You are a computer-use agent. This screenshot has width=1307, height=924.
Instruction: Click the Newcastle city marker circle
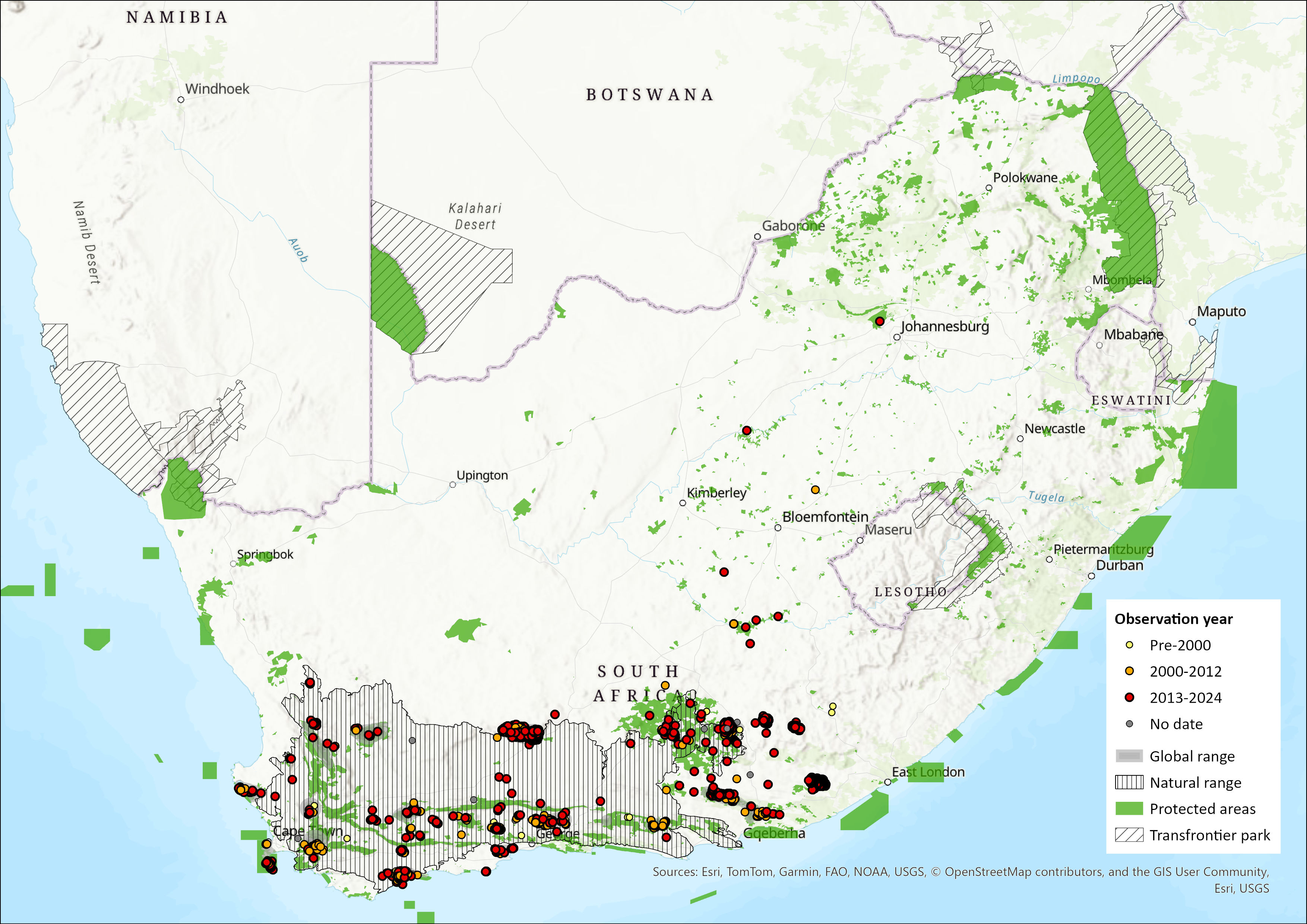(1020, 439)
